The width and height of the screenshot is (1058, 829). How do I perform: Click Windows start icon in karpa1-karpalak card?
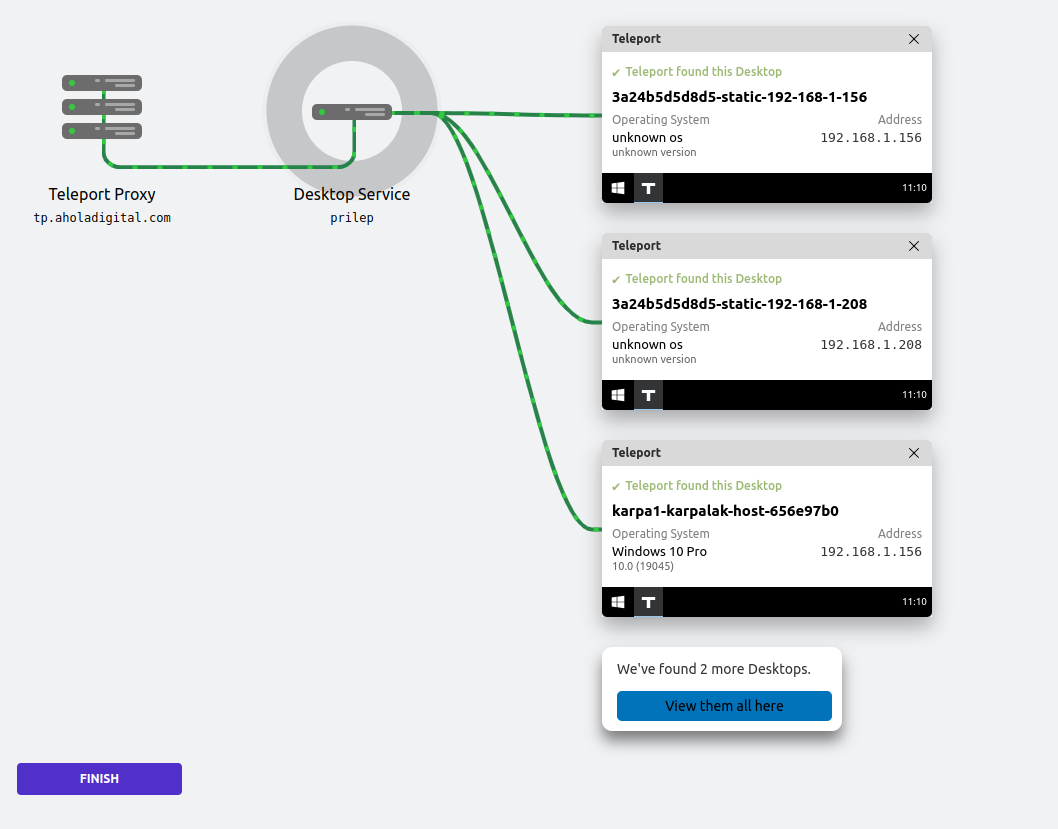(618, 602)
